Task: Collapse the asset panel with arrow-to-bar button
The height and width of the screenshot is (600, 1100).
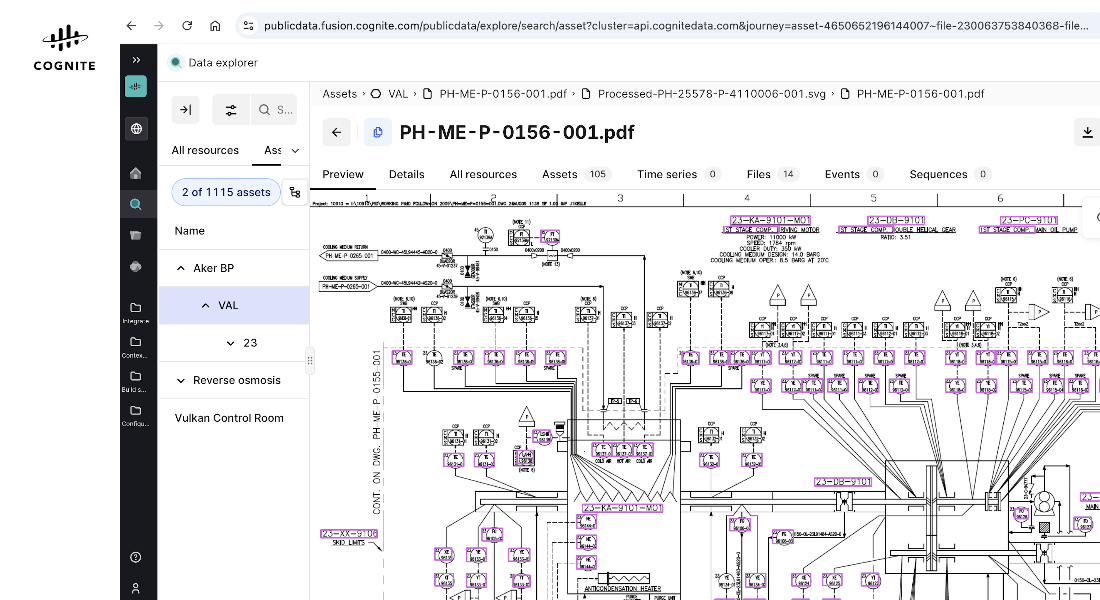Action: coord(186,109)
